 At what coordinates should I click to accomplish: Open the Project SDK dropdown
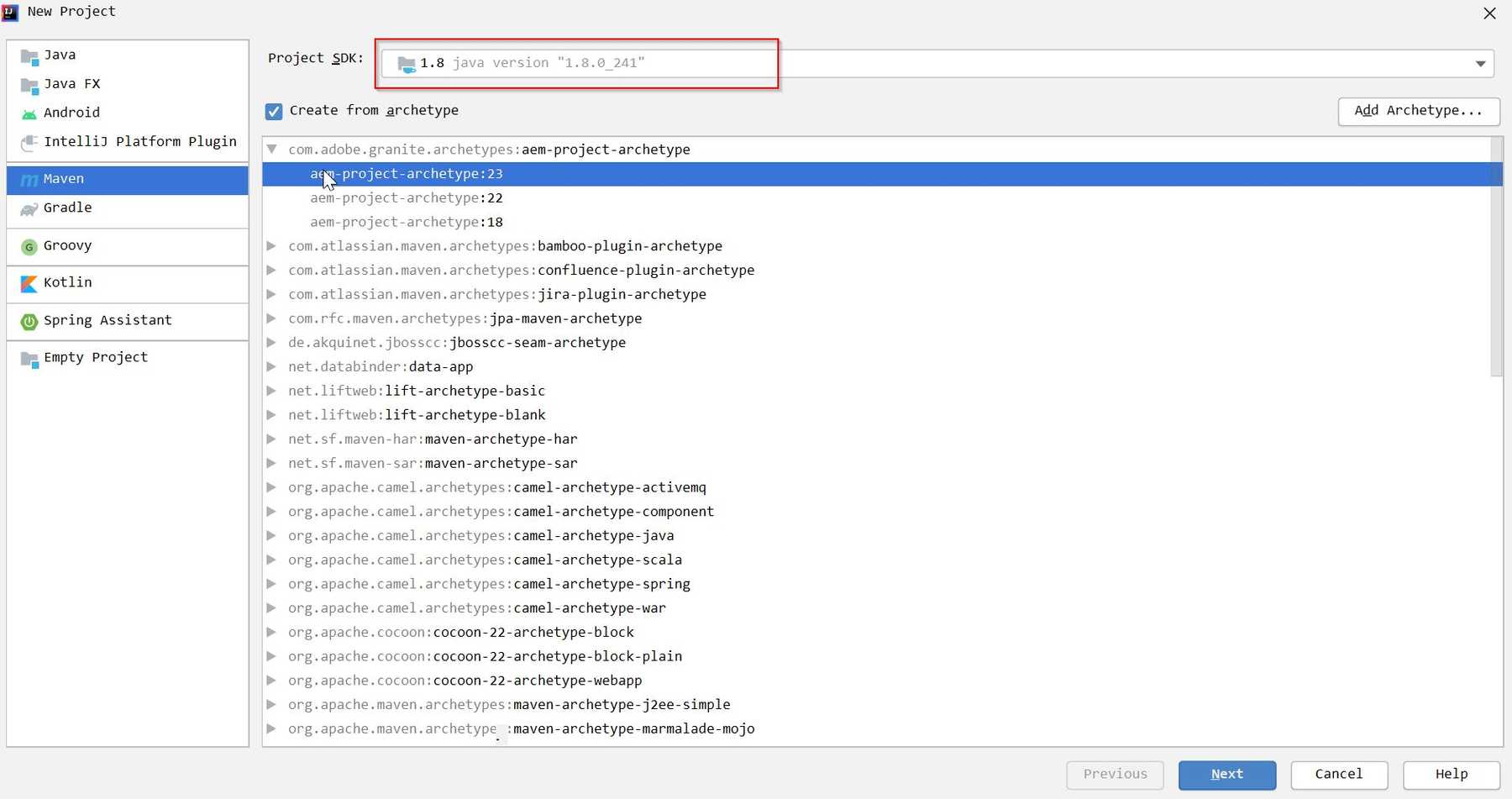click(1481, 63)
